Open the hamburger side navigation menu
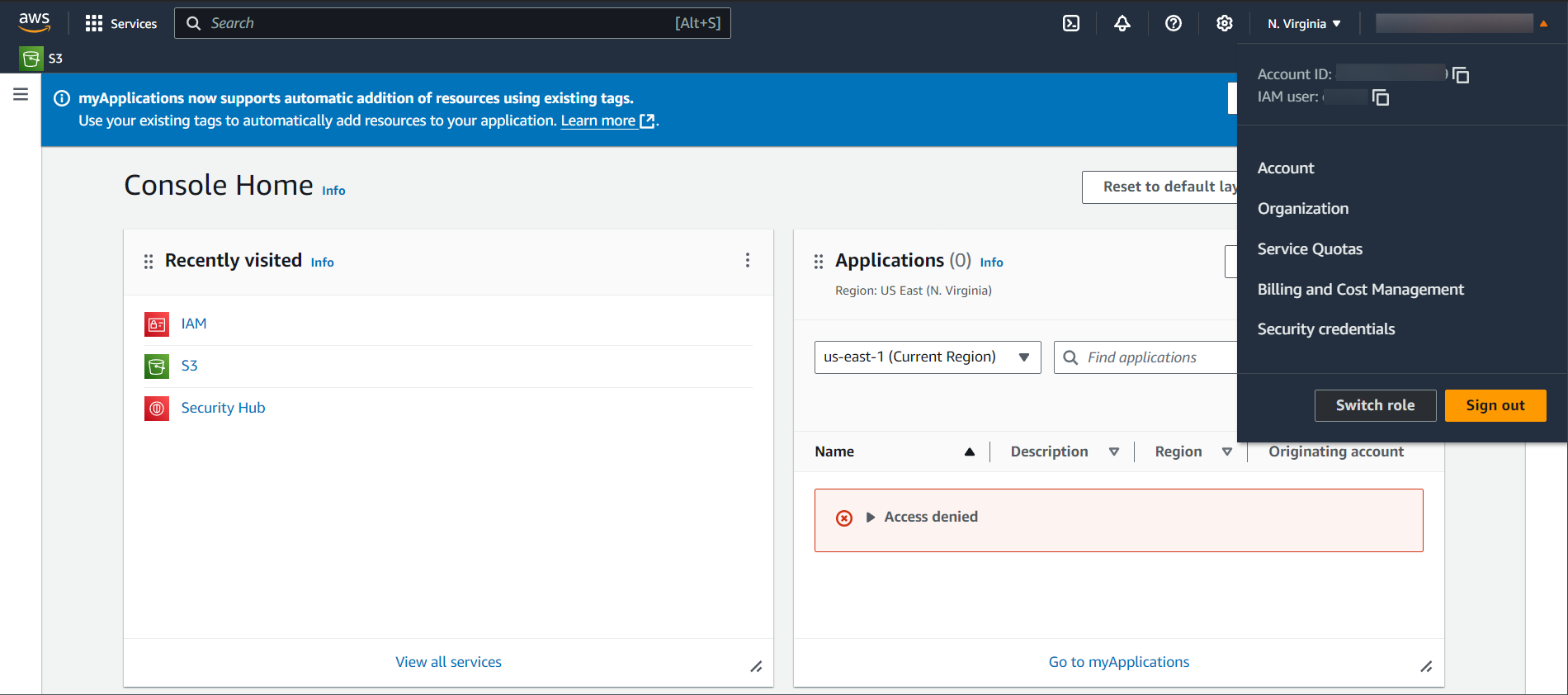 [21, 94]
